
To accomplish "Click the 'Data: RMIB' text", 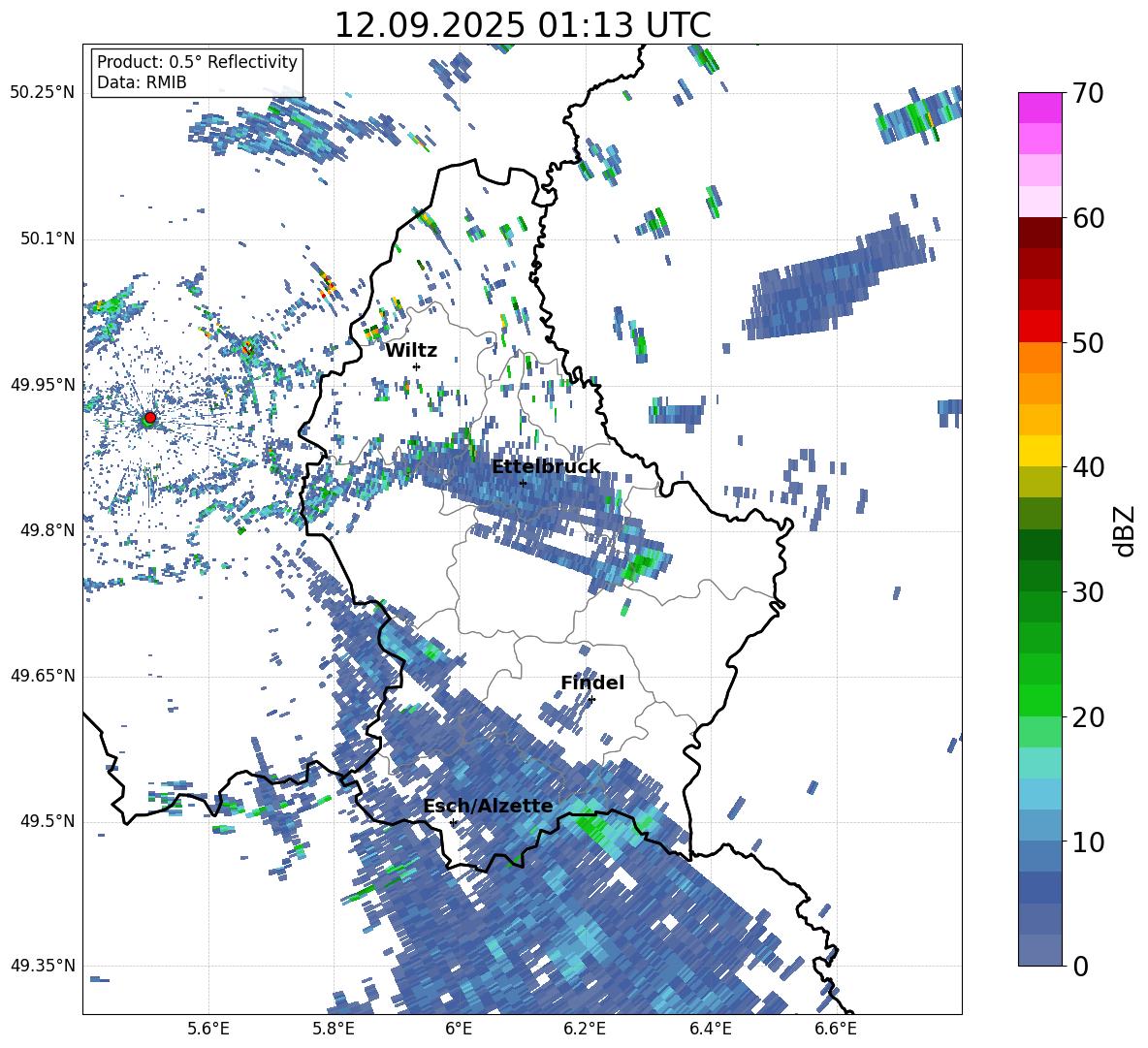I will 142,82.
